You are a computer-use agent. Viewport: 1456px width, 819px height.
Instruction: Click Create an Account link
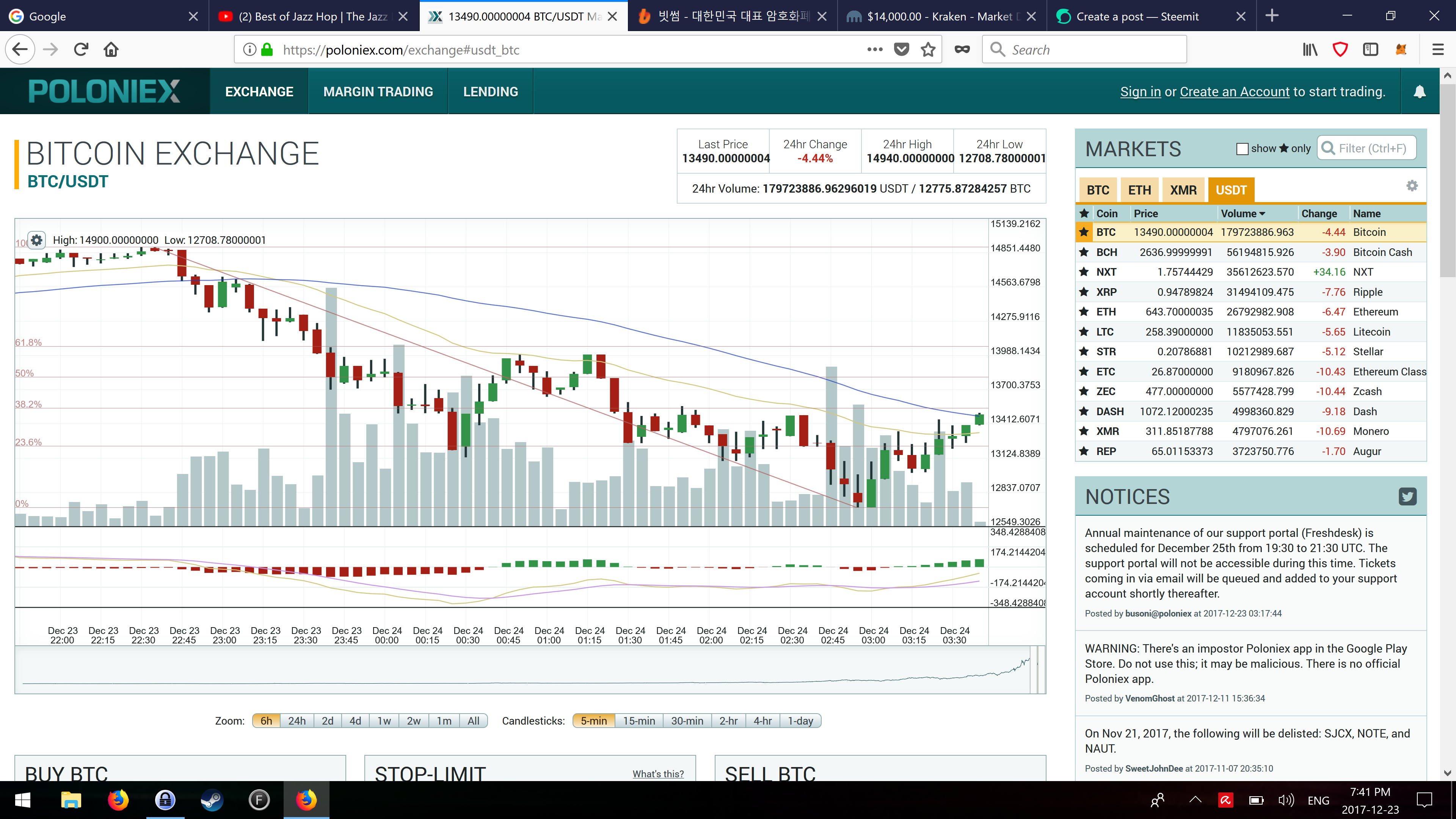click(x=1235, y=91)
